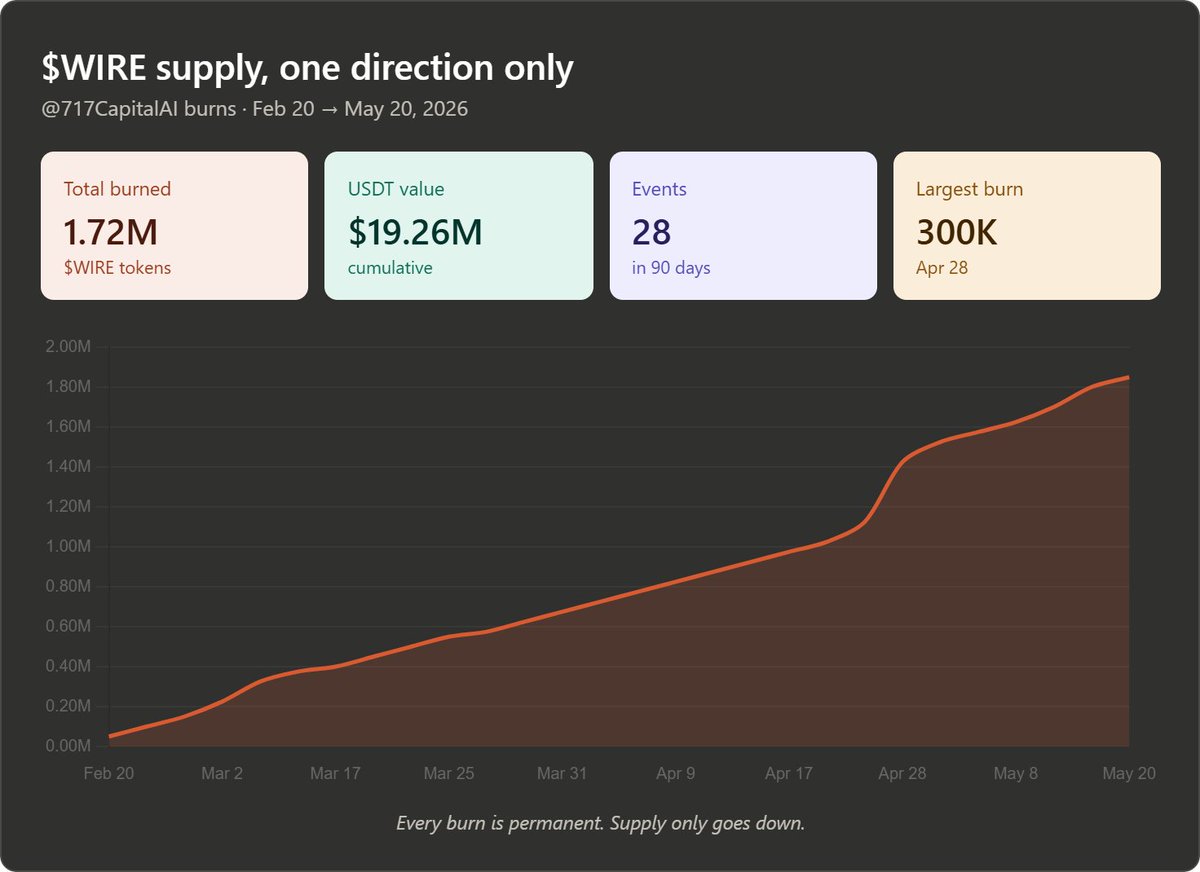
Task: Click the 1.00M y-axis label
Action: point(68,547)
